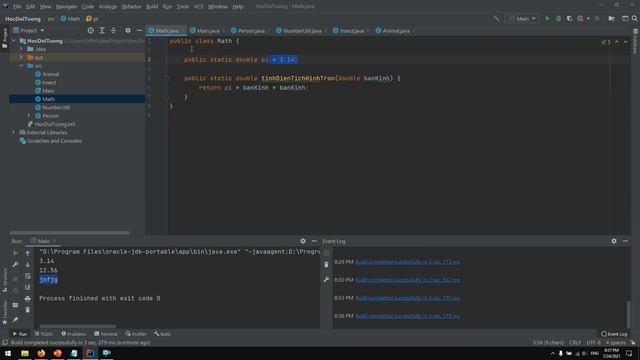Switch to the Main.java editor tab
Viewport: 640px width, 360px height.
[207, 31]
